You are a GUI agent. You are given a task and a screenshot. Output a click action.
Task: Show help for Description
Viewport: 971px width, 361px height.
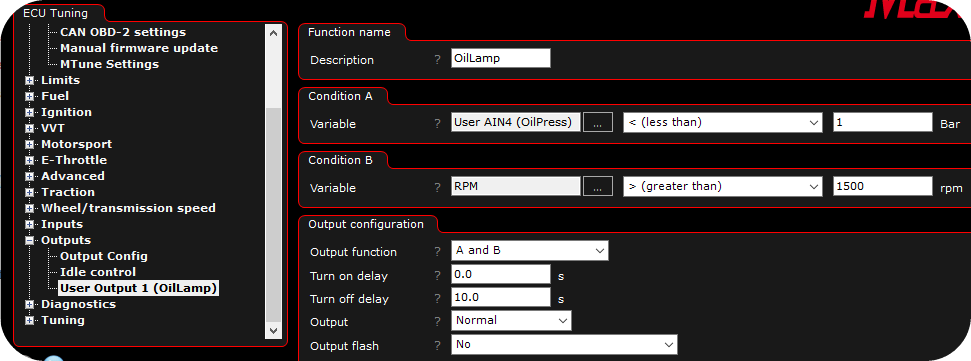click(437, 60)
